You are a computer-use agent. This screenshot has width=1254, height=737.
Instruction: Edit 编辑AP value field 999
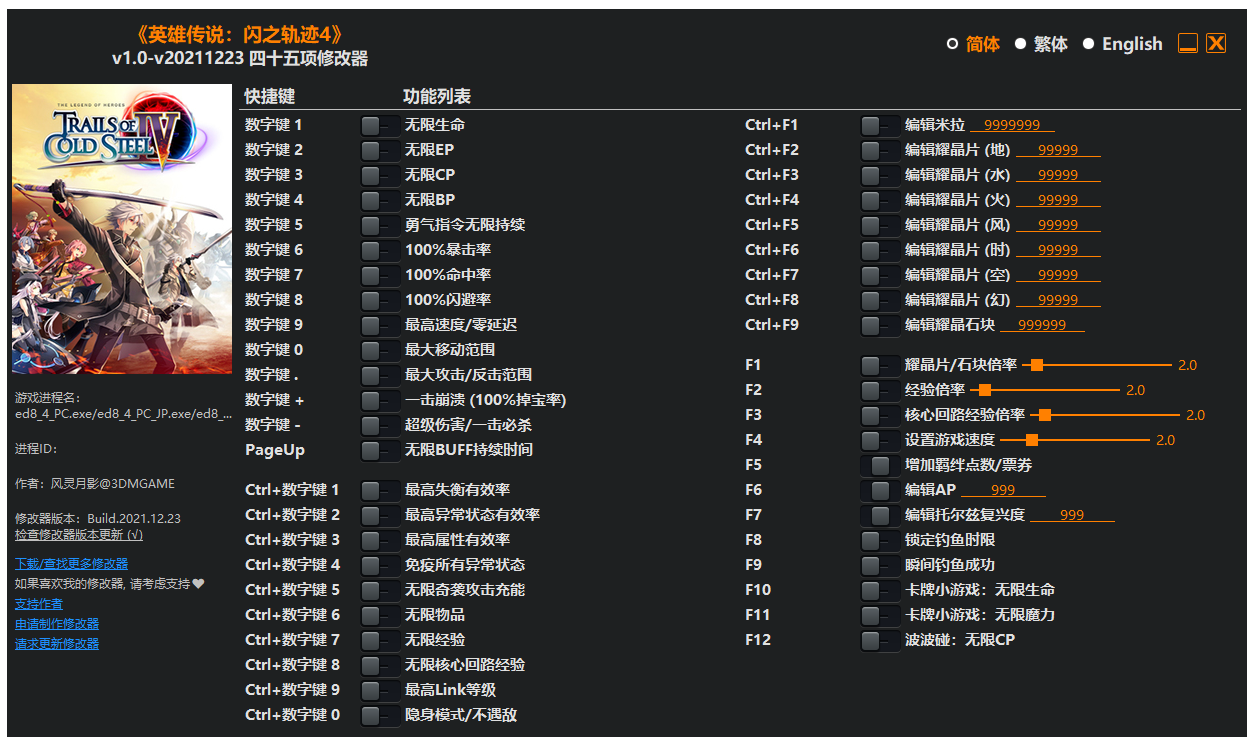pyautogui.click(x=1003, y=490)
